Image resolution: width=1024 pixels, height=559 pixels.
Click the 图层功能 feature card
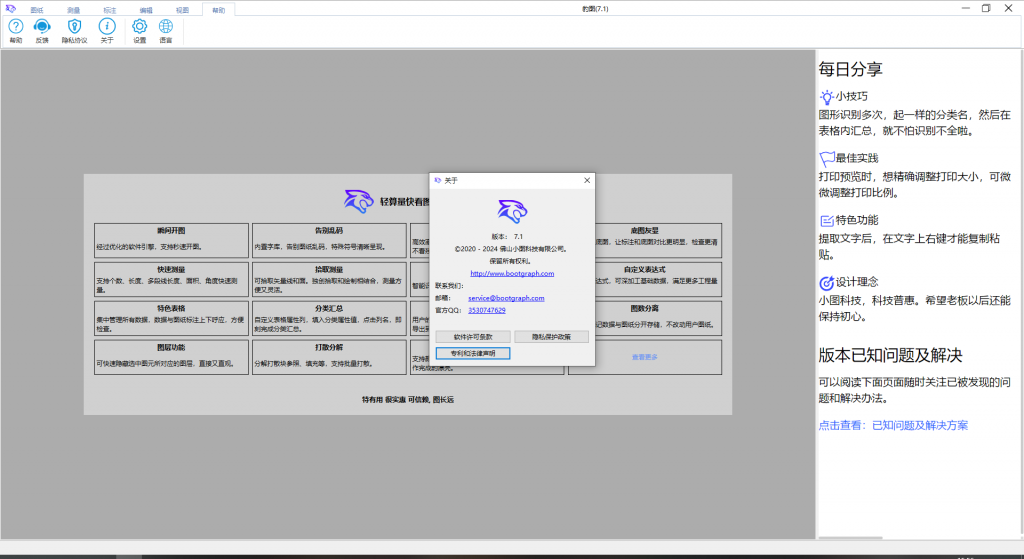pyautogui.click(x=171, y=357)
